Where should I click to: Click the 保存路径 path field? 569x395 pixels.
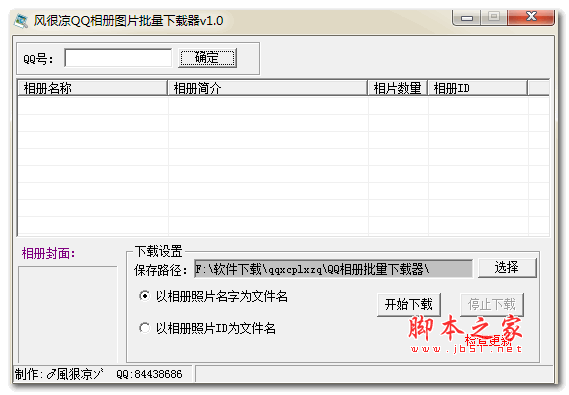point(333,269)
